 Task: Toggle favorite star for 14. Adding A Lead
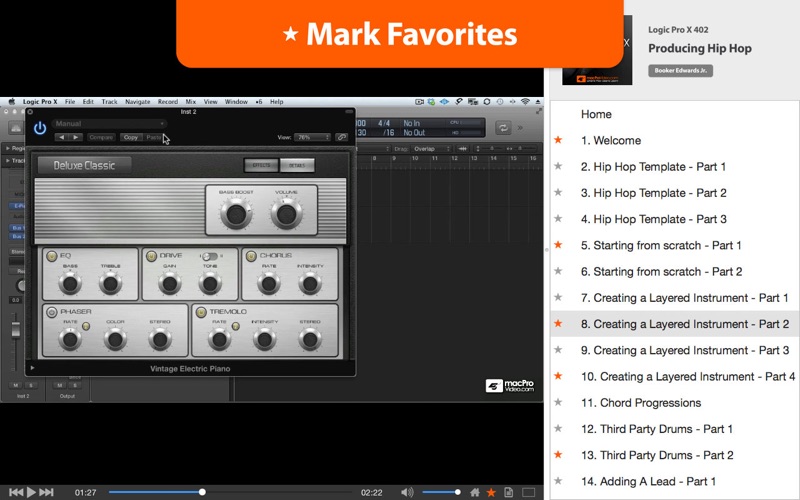tap(559, 481)
